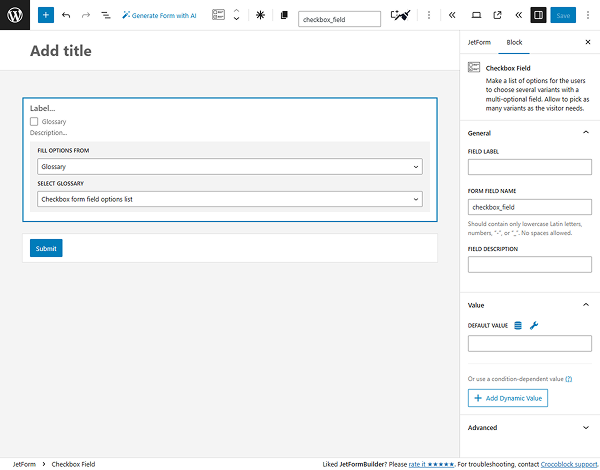Image resolution: width=600 pixels, height=470 pixels.
Task: Click the Form Field Name input
Action: pos(530,207)
